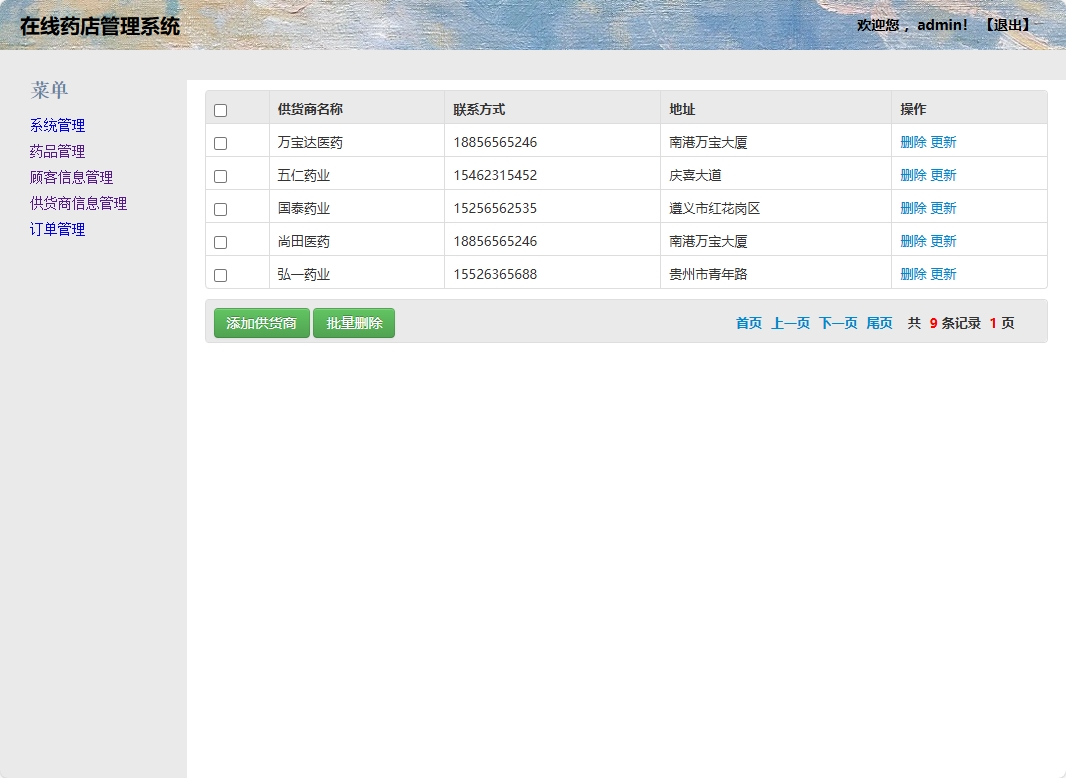The width and height of the screenshot is (1066, 778).
Task: Delete the supplier 万宝达医药
Action: [913, 141]
